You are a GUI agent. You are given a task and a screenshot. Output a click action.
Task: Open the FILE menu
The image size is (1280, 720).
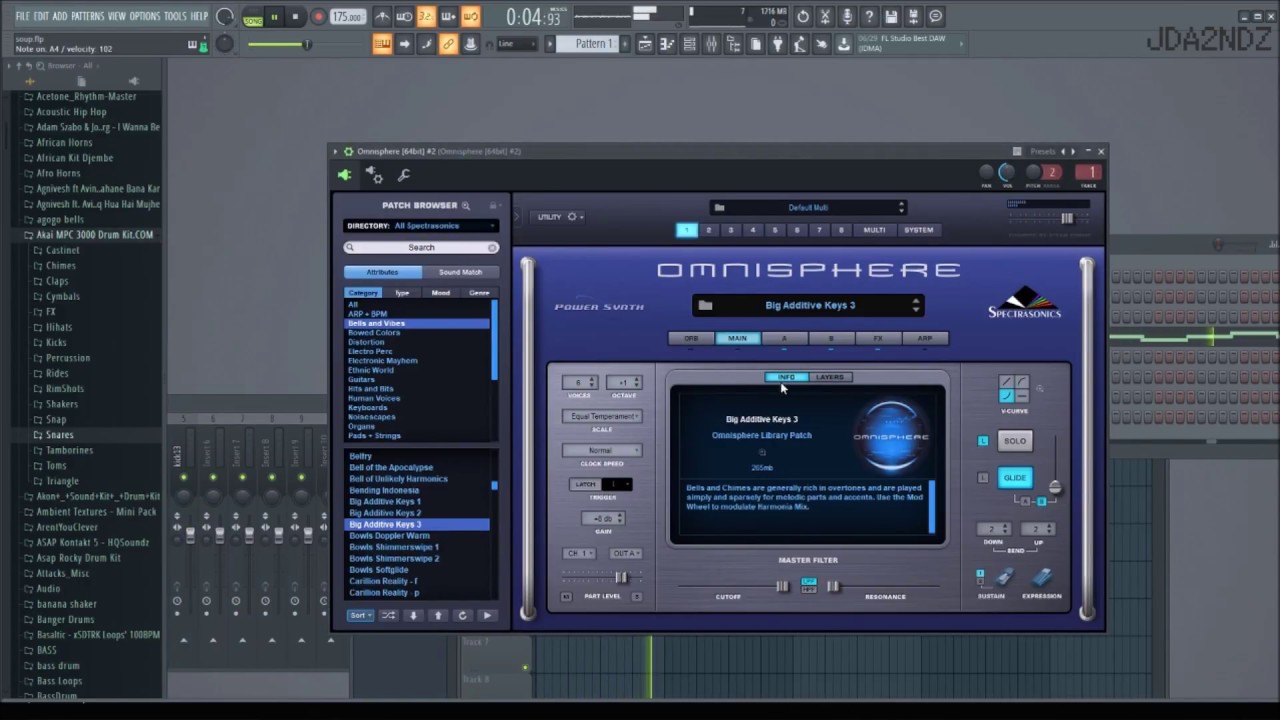(22, 16)
